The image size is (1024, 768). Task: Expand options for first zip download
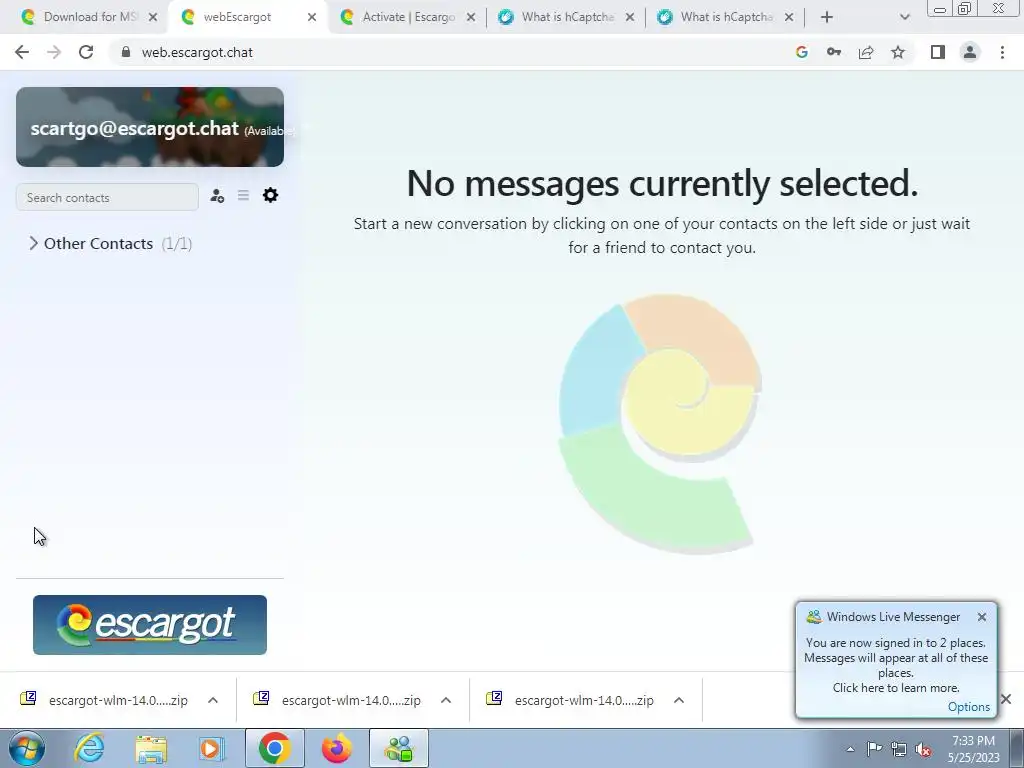coord(213,700)
